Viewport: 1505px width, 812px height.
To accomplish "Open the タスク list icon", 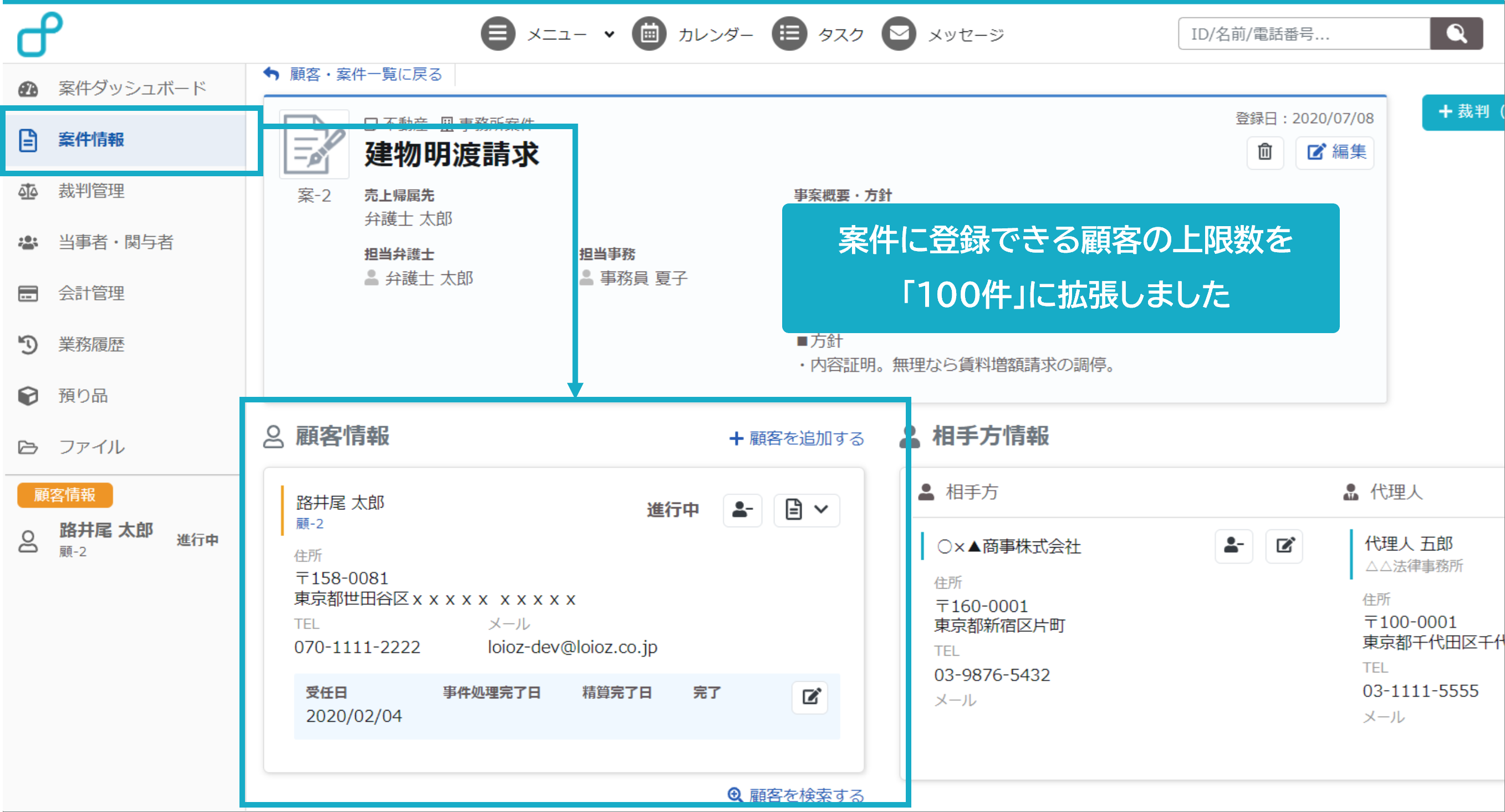I will coord(789,34).
